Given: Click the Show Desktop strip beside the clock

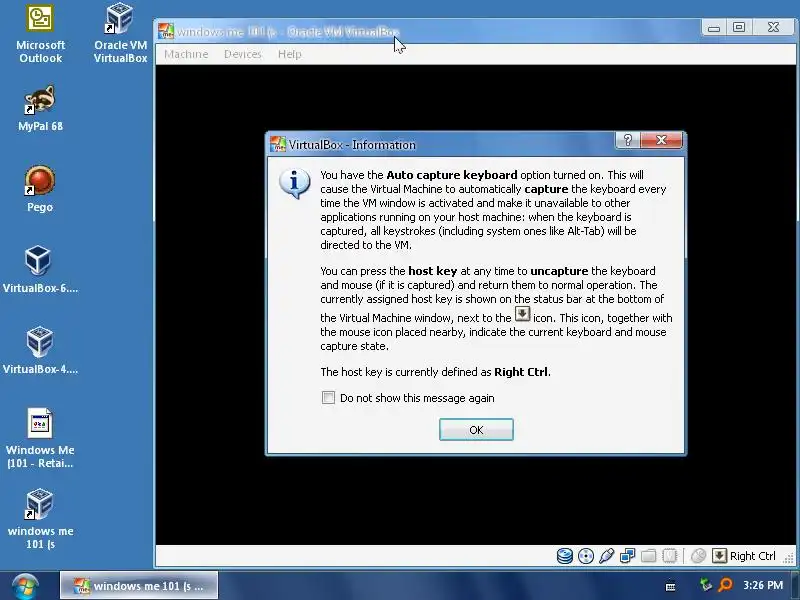Looking at the screenshot, I should pos(795,585).
